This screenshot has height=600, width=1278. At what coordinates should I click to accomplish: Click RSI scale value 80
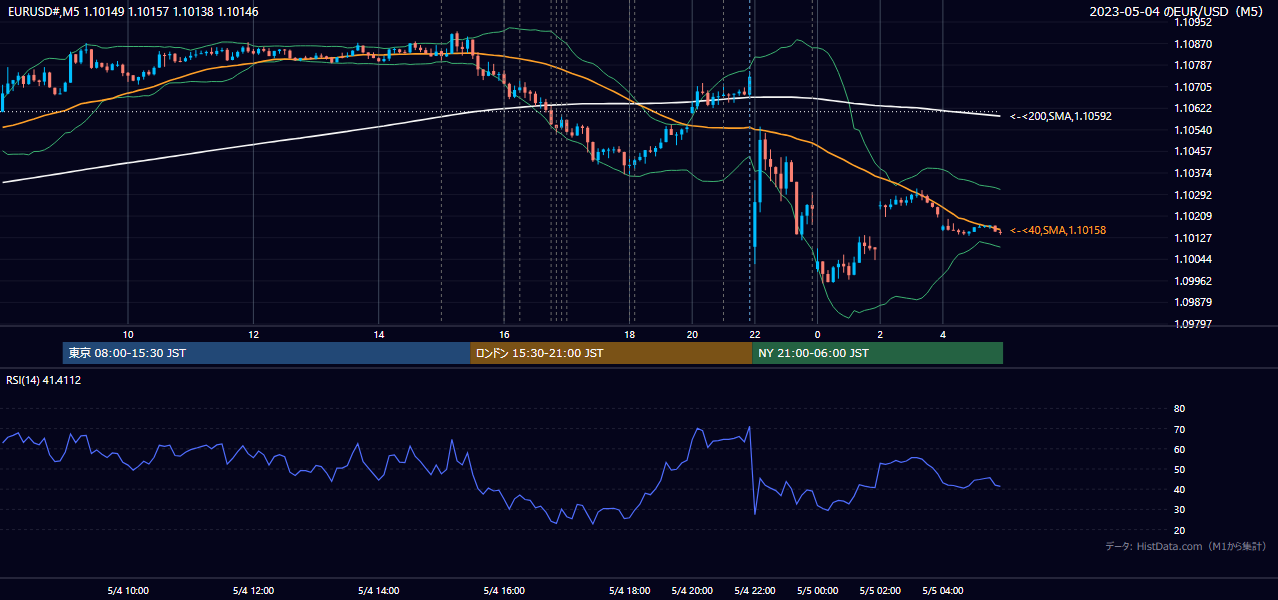click(1179, 409)
